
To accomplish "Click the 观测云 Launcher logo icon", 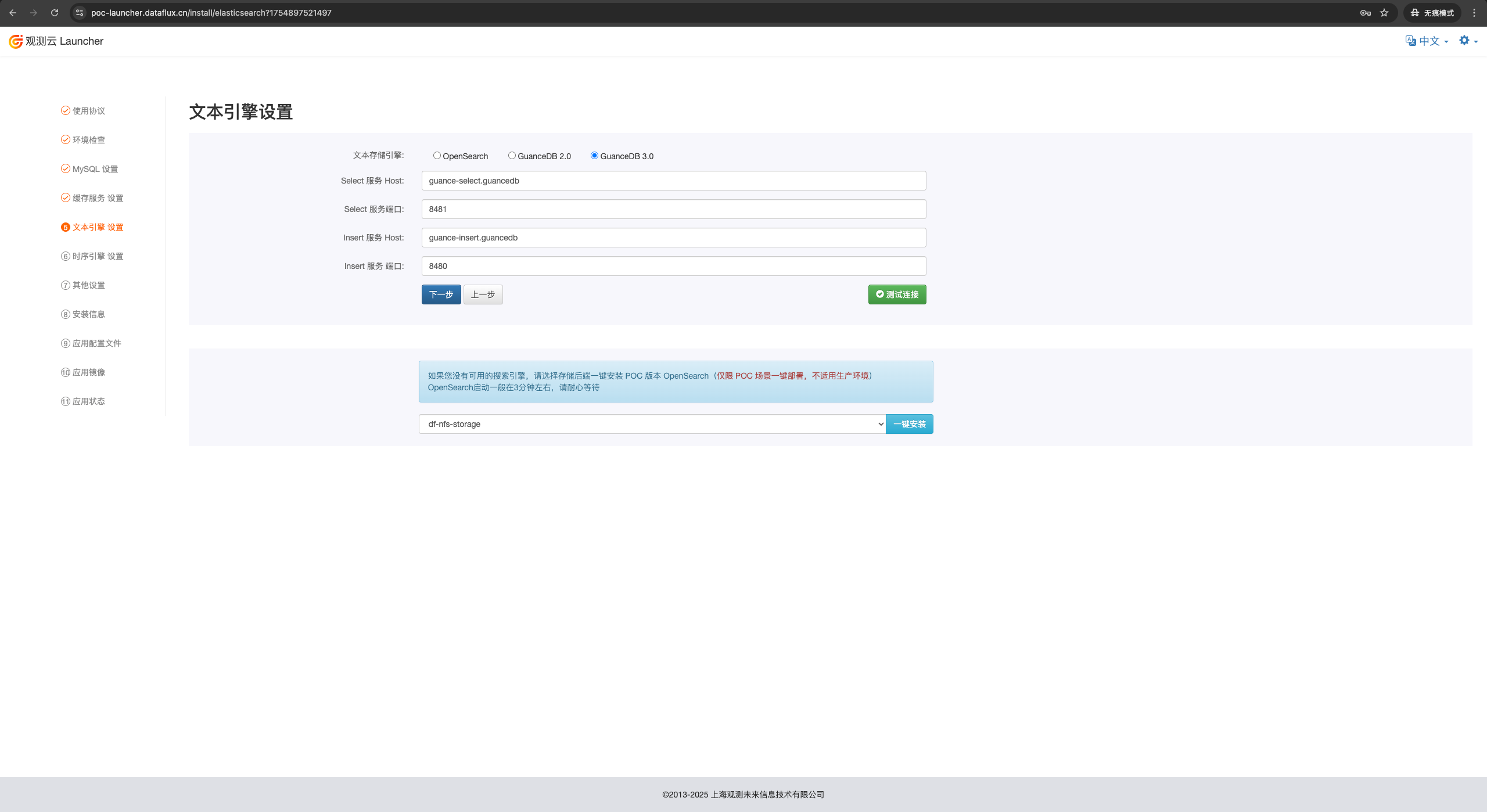I will tap(16, 41).
